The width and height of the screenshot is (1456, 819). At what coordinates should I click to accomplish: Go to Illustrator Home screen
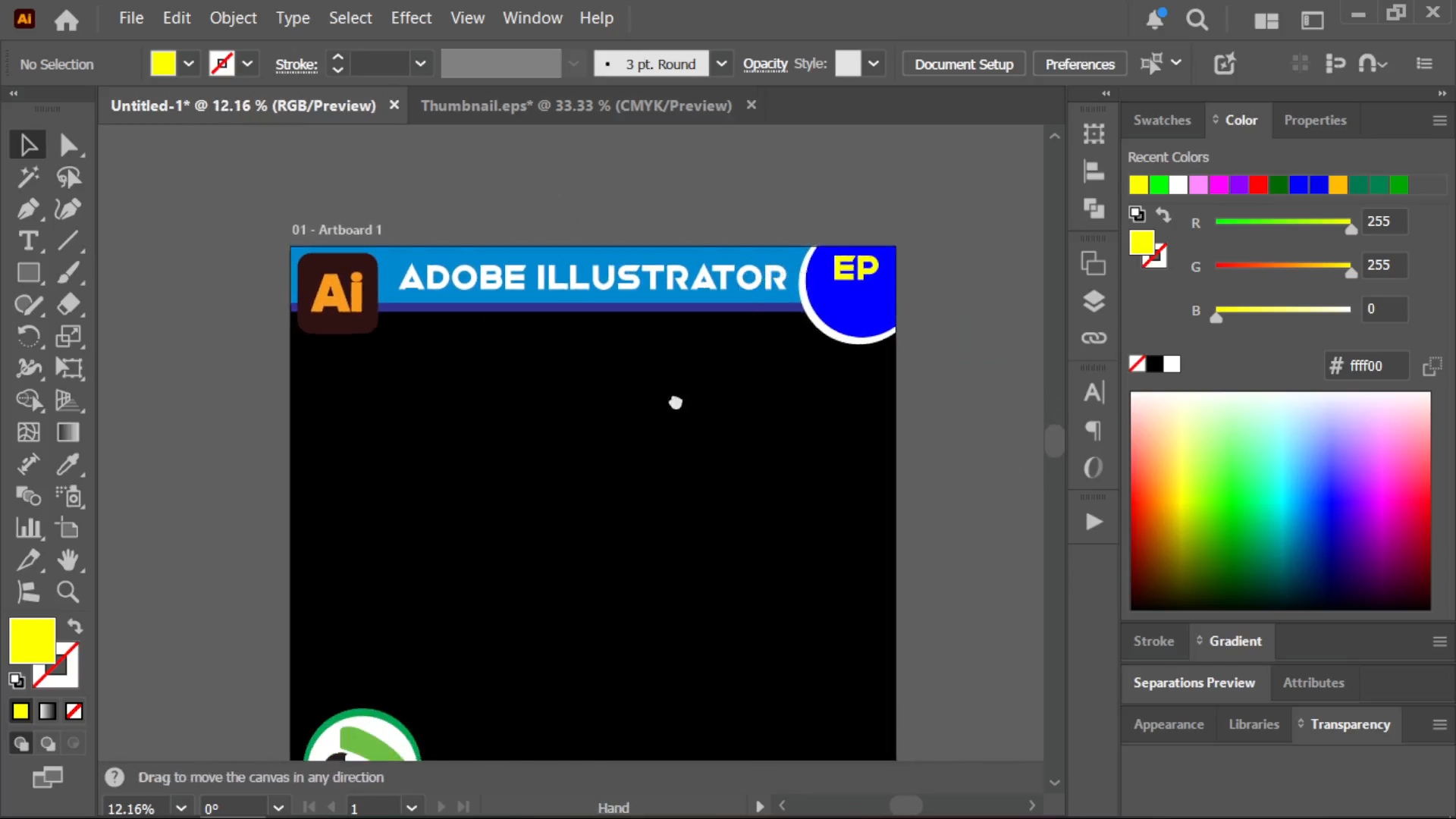pyautogui.click(x=66, y=20)
